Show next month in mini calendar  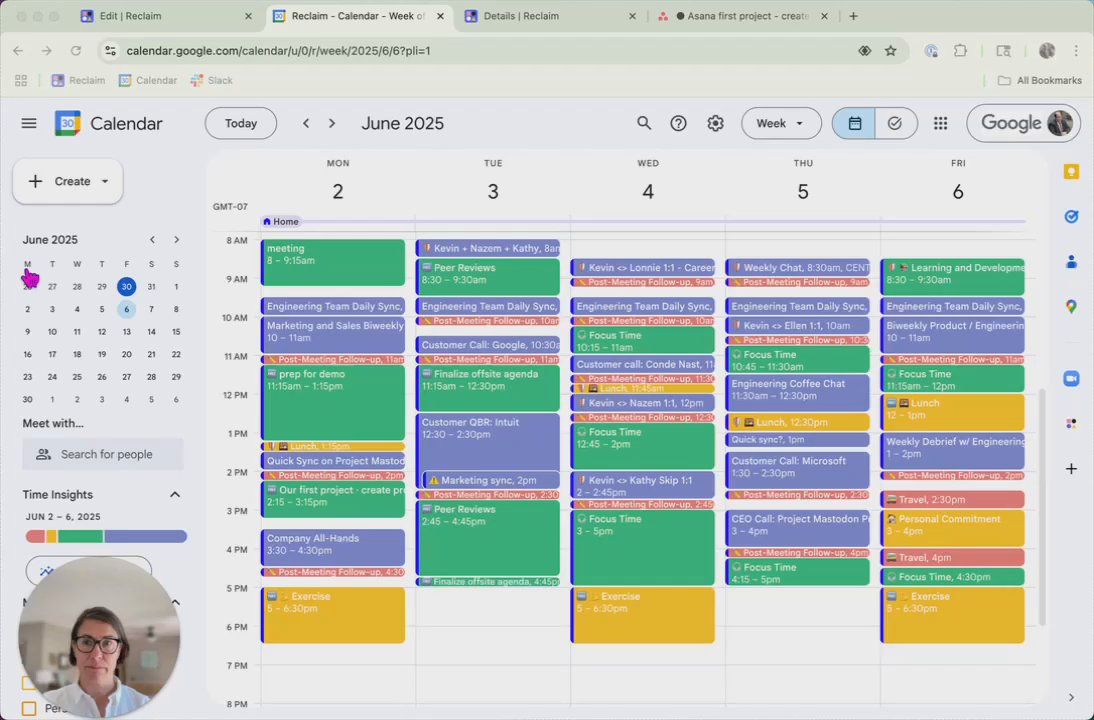177,240
